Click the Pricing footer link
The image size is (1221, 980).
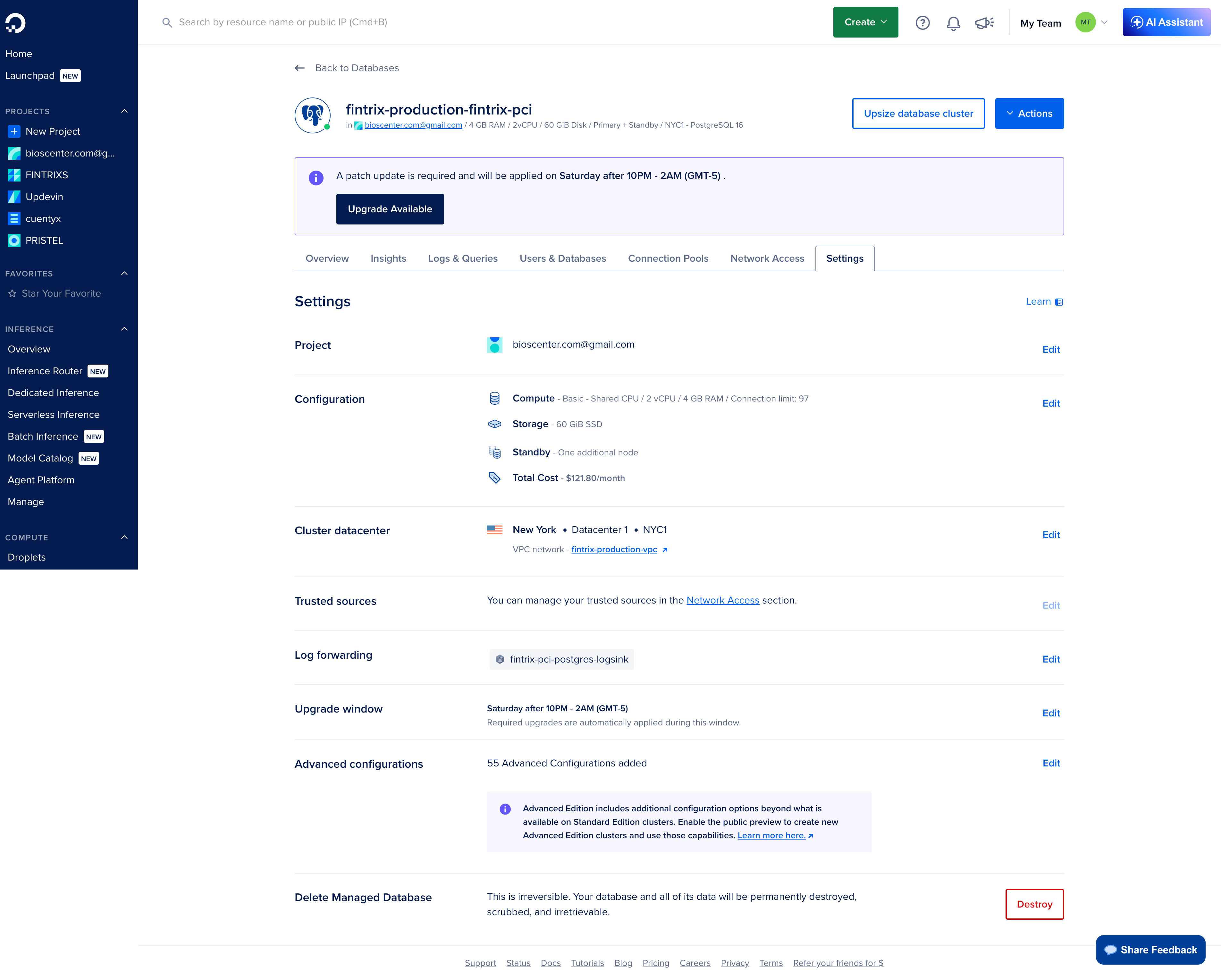pyautogui.click(x=656, y=963)
